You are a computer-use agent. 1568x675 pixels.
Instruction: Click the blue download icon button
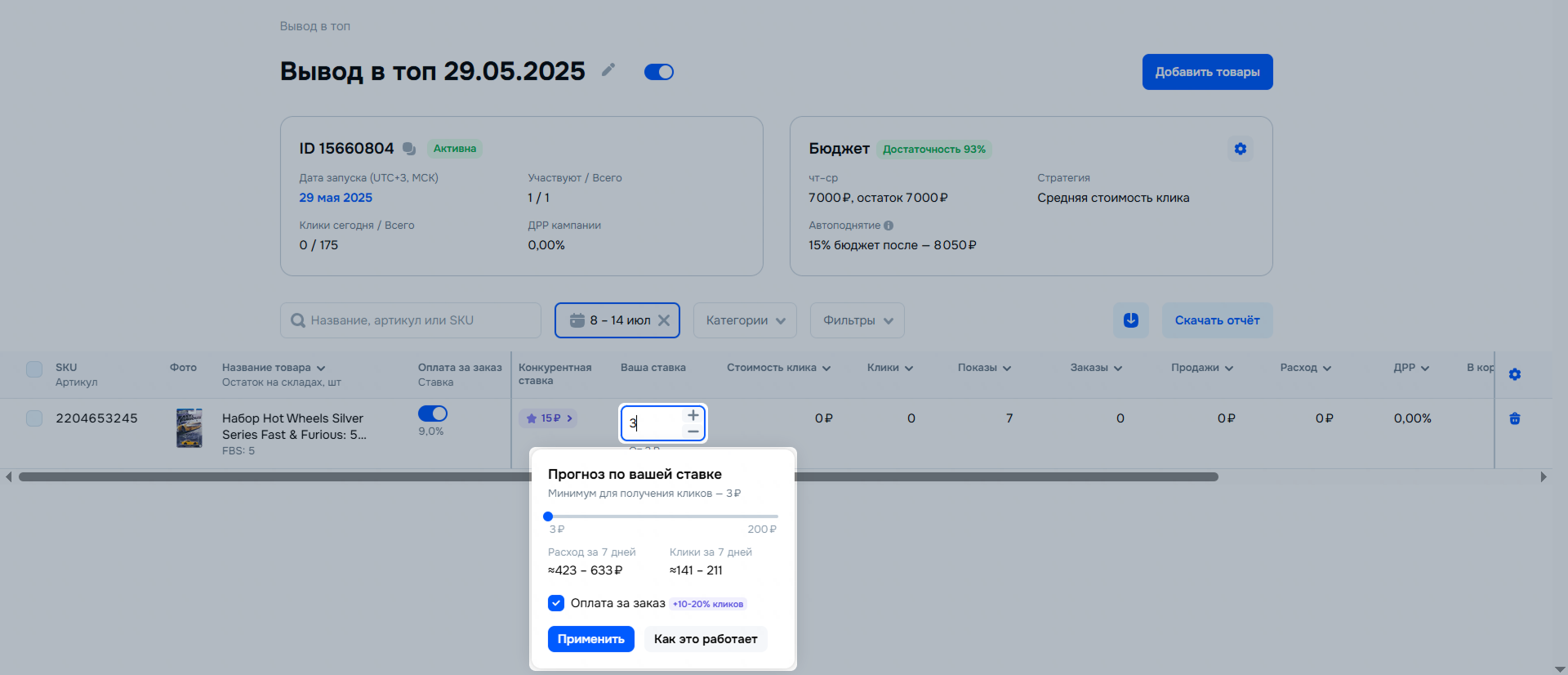(x=1130, y=320)
